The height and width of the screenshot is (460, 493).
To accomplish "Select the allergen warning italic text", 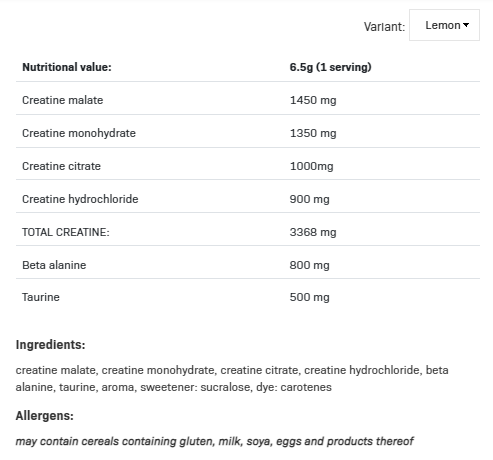I will (x=215, y=441).
